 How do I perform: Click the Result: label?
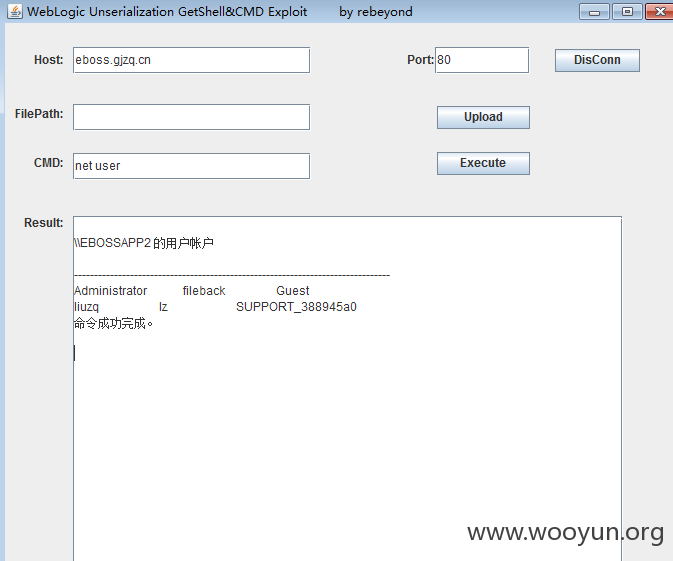tap(44, 223)
